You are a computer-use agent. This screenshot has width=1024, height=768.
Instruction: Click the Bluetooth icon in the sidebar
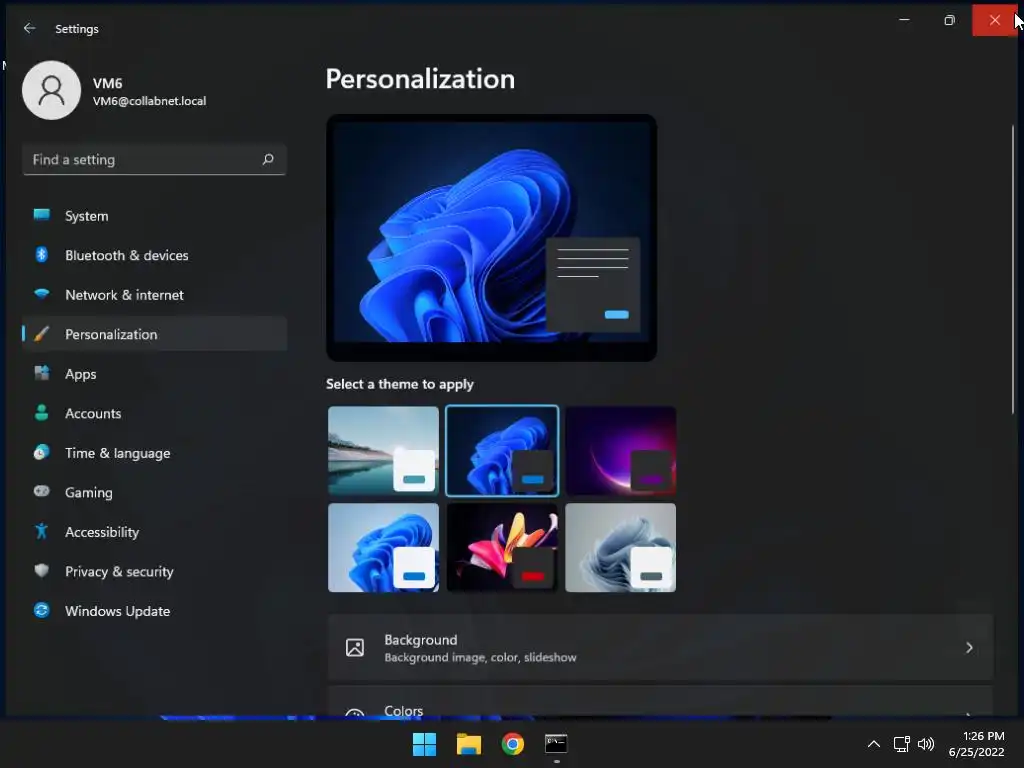pos(42,255)
